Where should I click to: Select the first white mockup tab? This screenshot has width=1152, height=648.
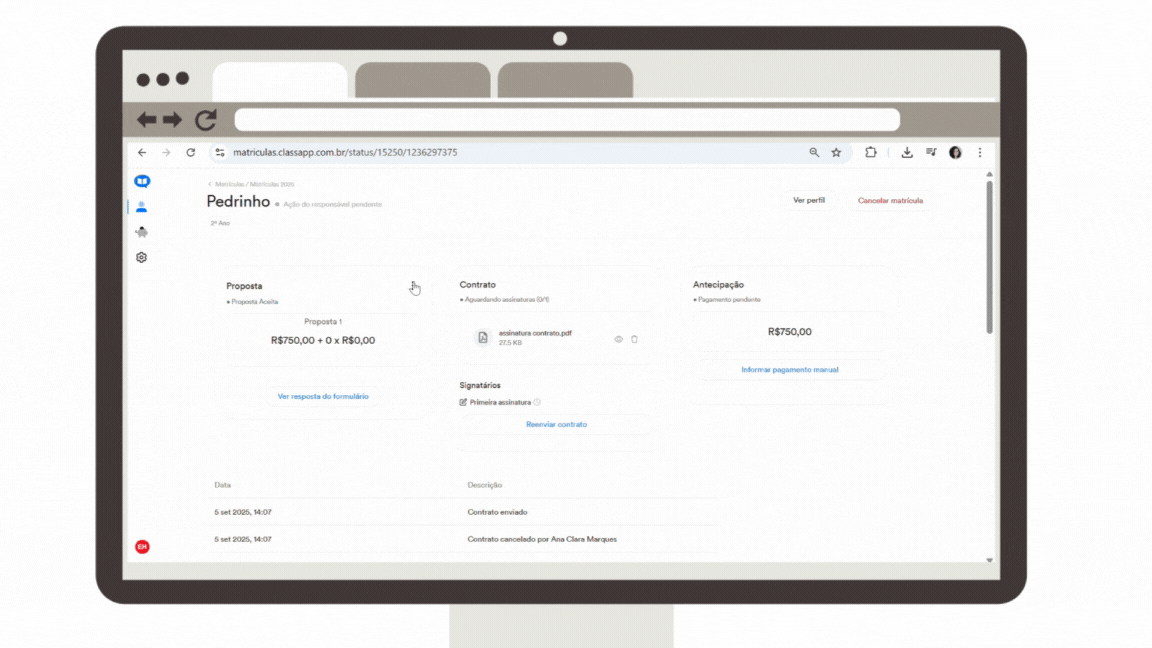pos(280,80)
